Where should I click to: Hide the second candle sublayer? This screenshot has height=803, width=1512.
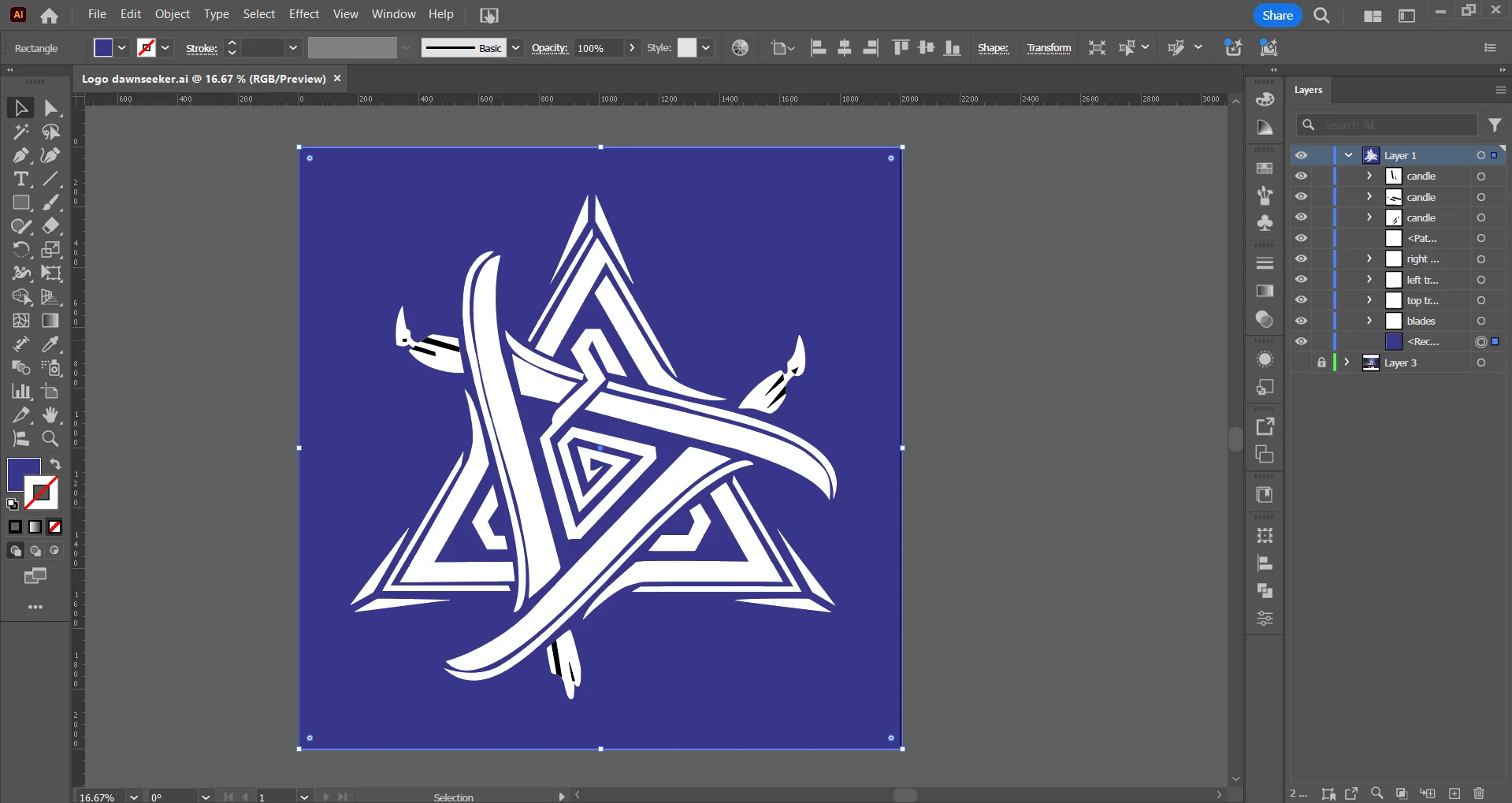coord(1301,196)
